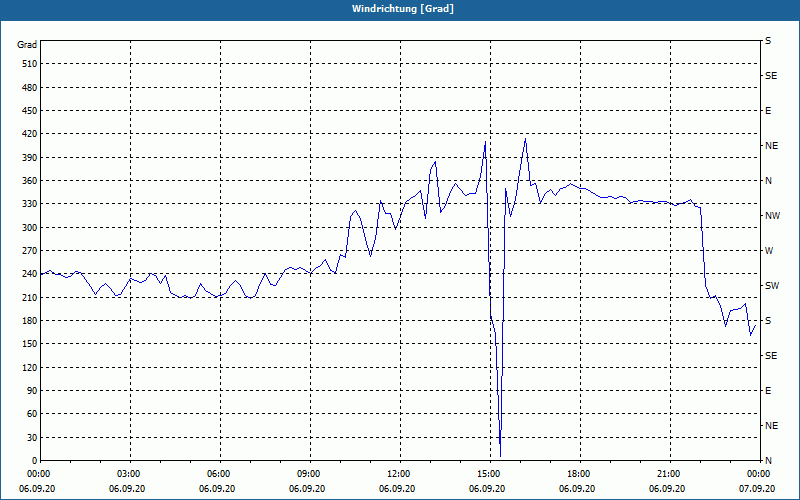The width and height of the screenshot is (800, 500).
Task: Select the N compass label beside 360 gridline
Action: point(768,181)
